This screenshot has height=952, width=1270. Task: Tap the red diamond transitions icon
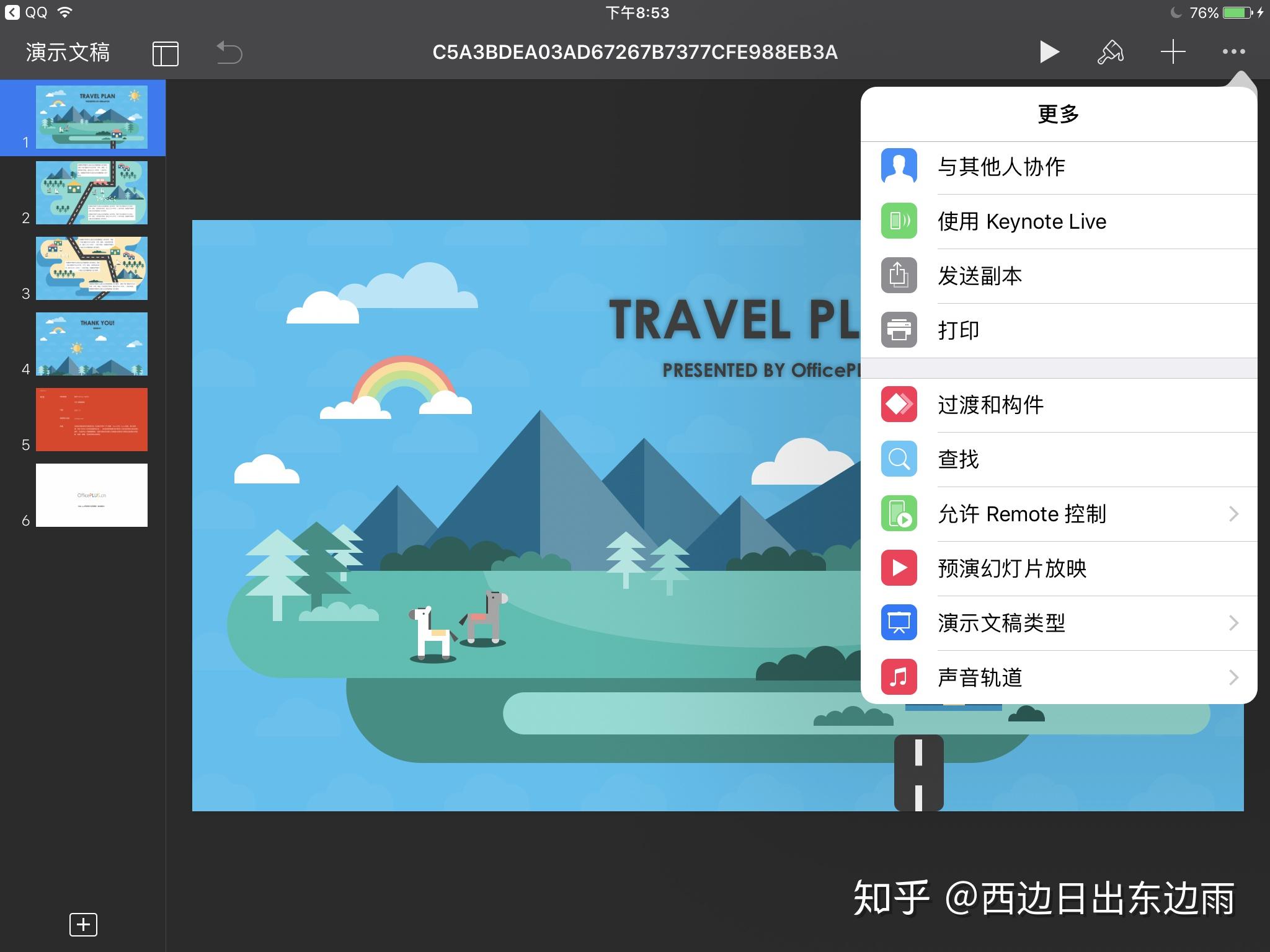click(x=899, y=404)
